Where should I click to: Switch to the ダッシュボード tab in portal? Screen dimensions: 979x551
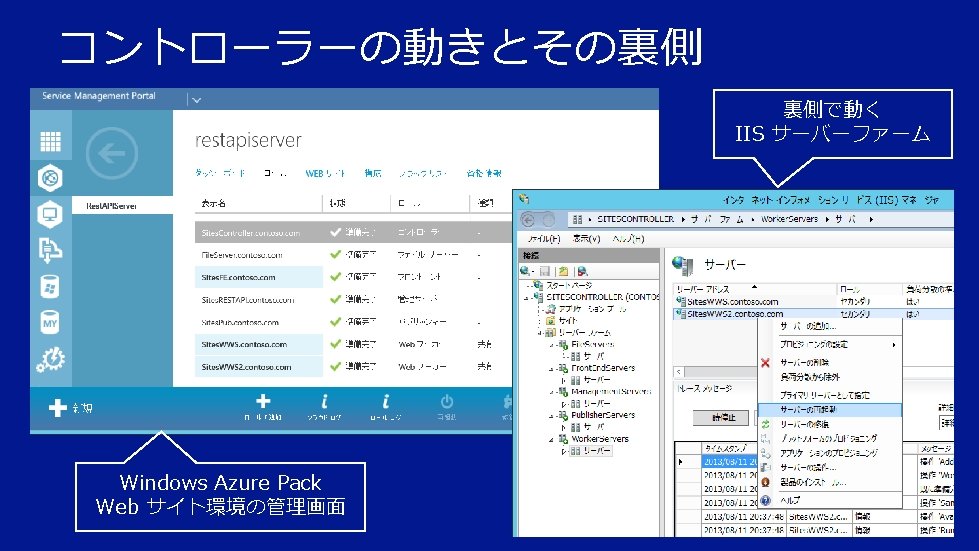click(x=220, y=173)
